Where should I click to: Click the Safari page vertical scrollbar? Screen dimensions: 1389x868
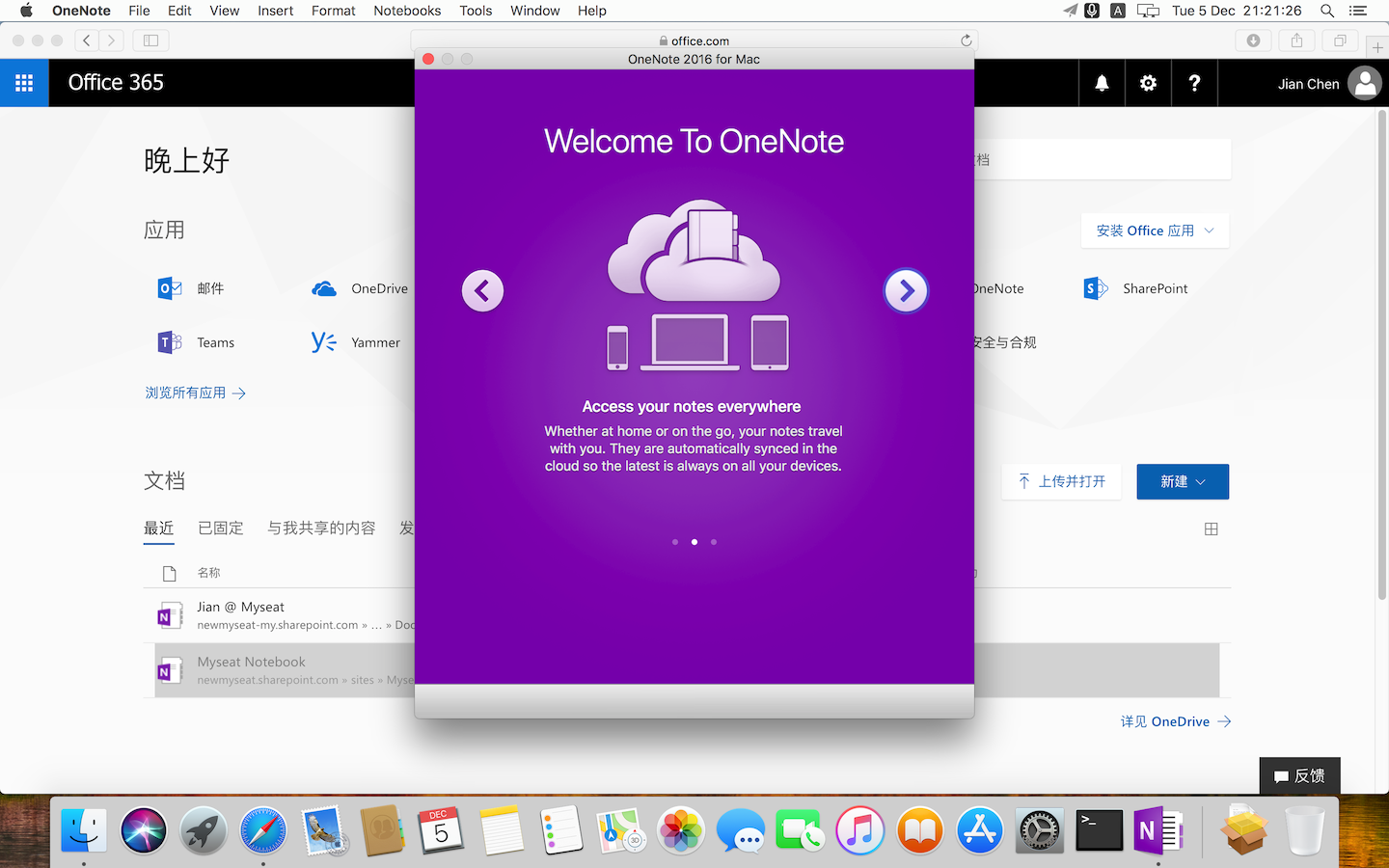(x=1381, y=356)
